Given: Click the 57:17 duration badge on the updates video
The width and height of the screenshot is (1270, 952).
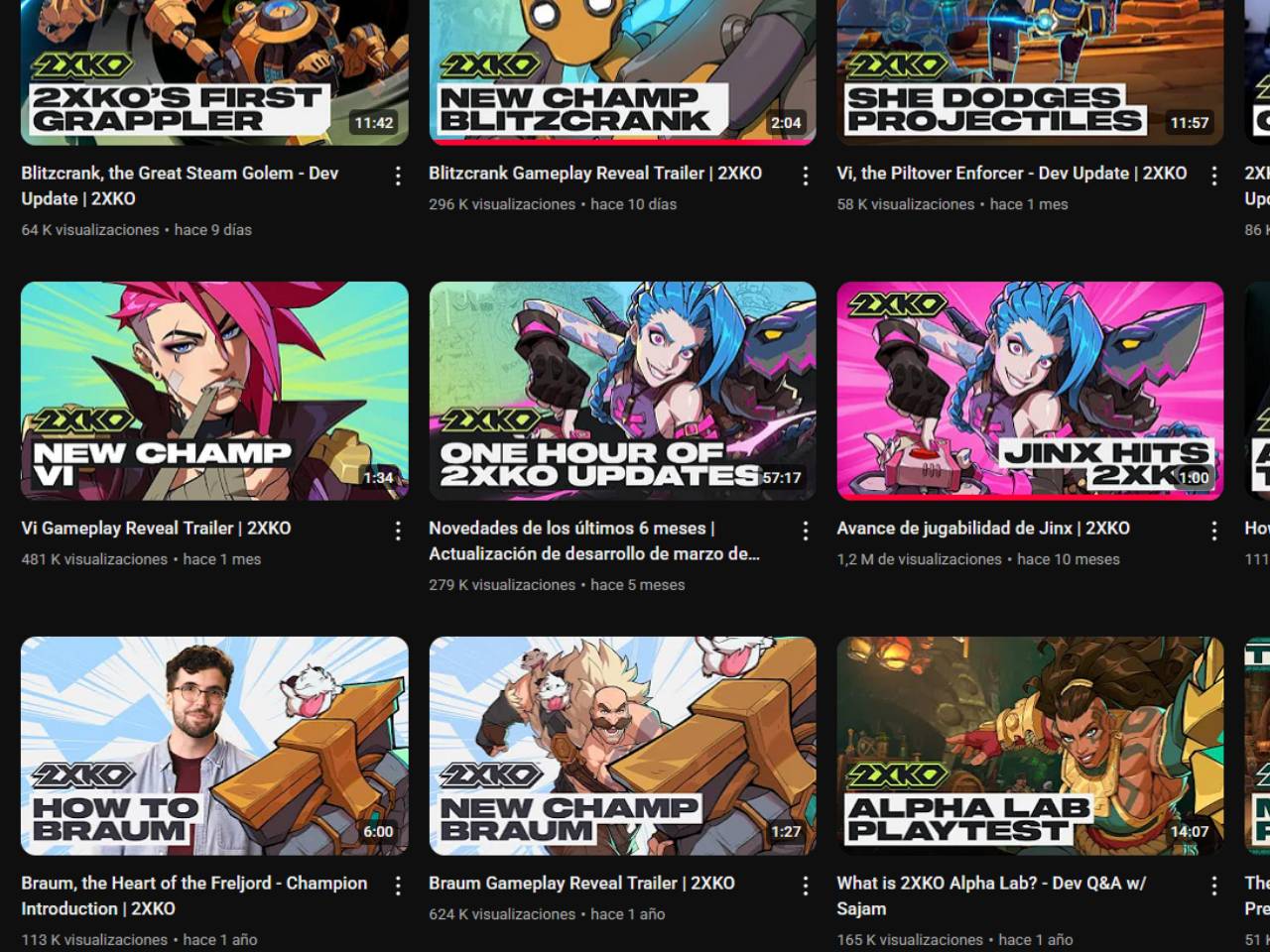Looking at the screenshot, I should coord(781,478).
